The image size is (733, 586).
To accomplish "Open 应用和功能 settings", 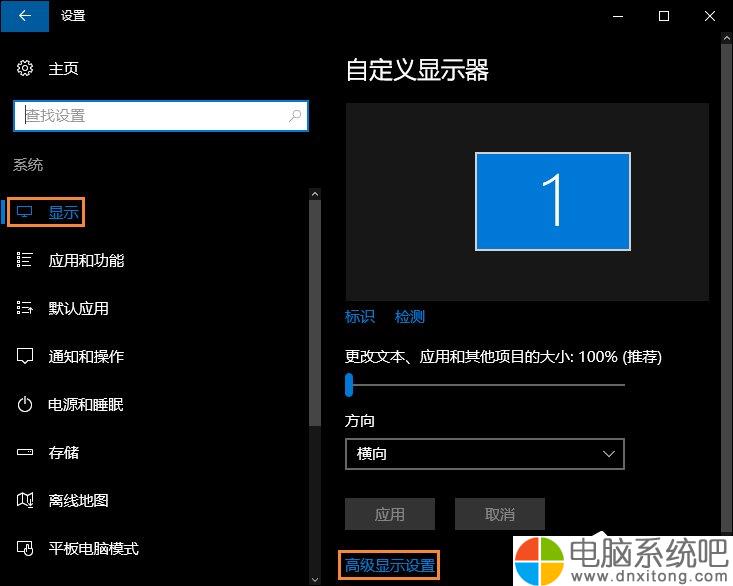I will 86,260.
